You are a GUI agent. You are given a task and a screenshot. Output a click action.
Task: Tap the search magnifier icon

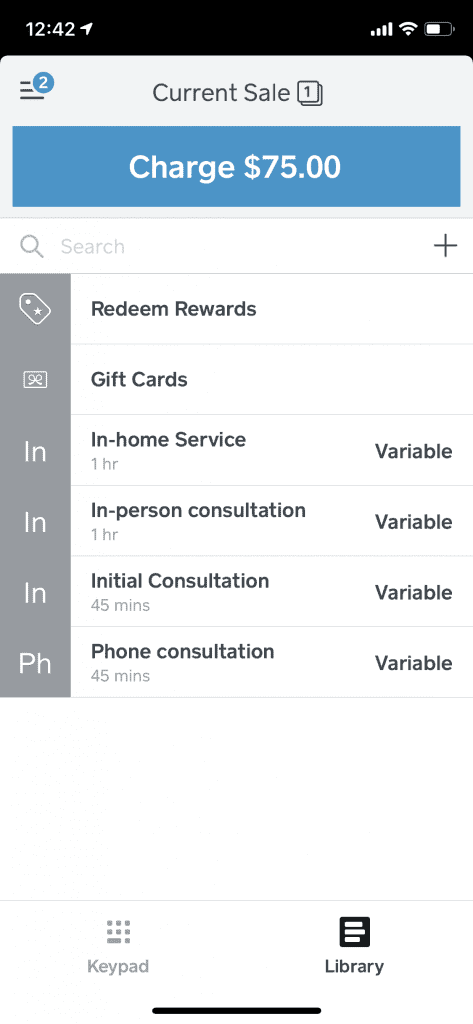[x=31, y=246]
